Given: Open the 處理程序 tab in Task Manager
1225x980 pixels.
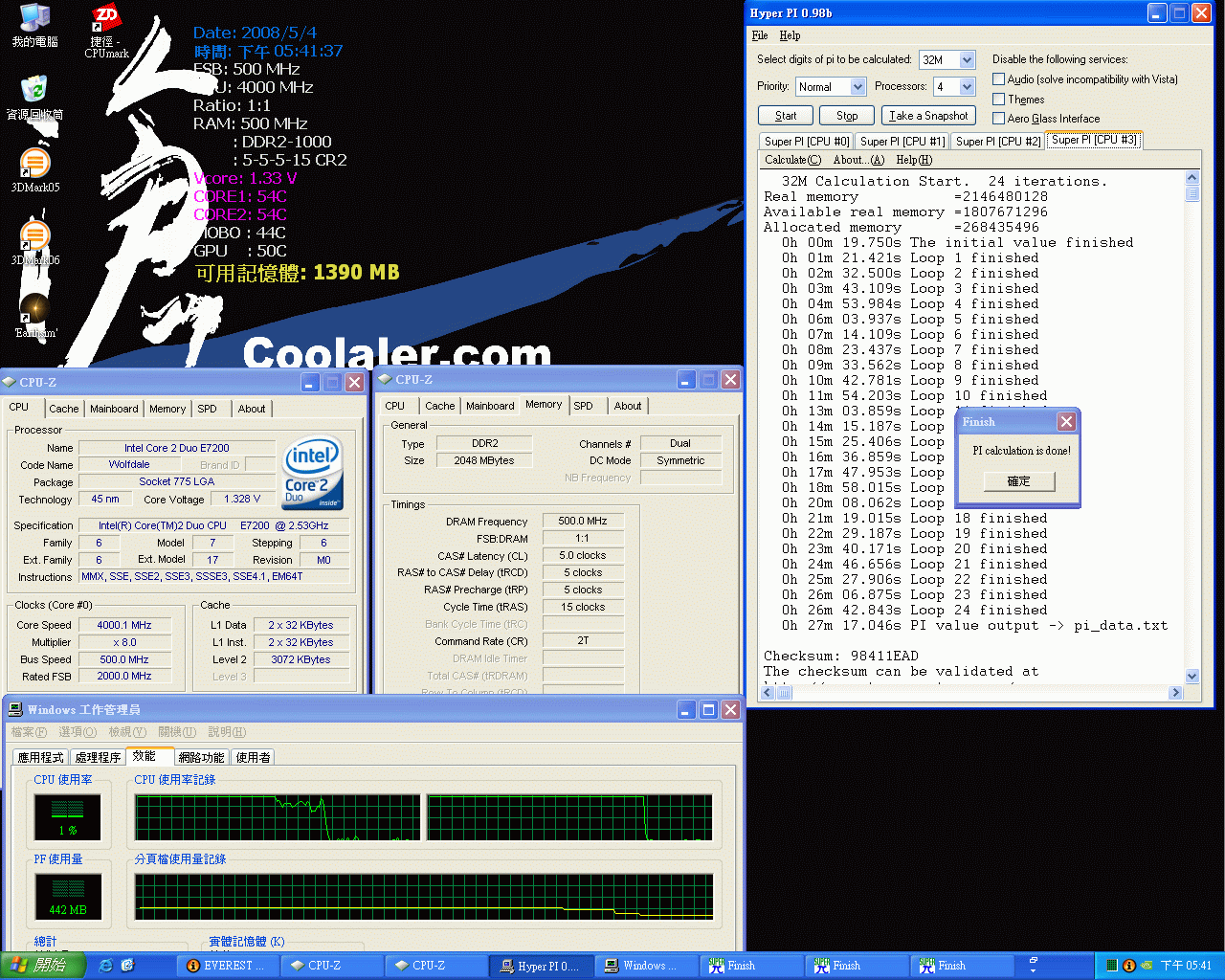Looking at the screenshot, I should click(x=98, y=757).
